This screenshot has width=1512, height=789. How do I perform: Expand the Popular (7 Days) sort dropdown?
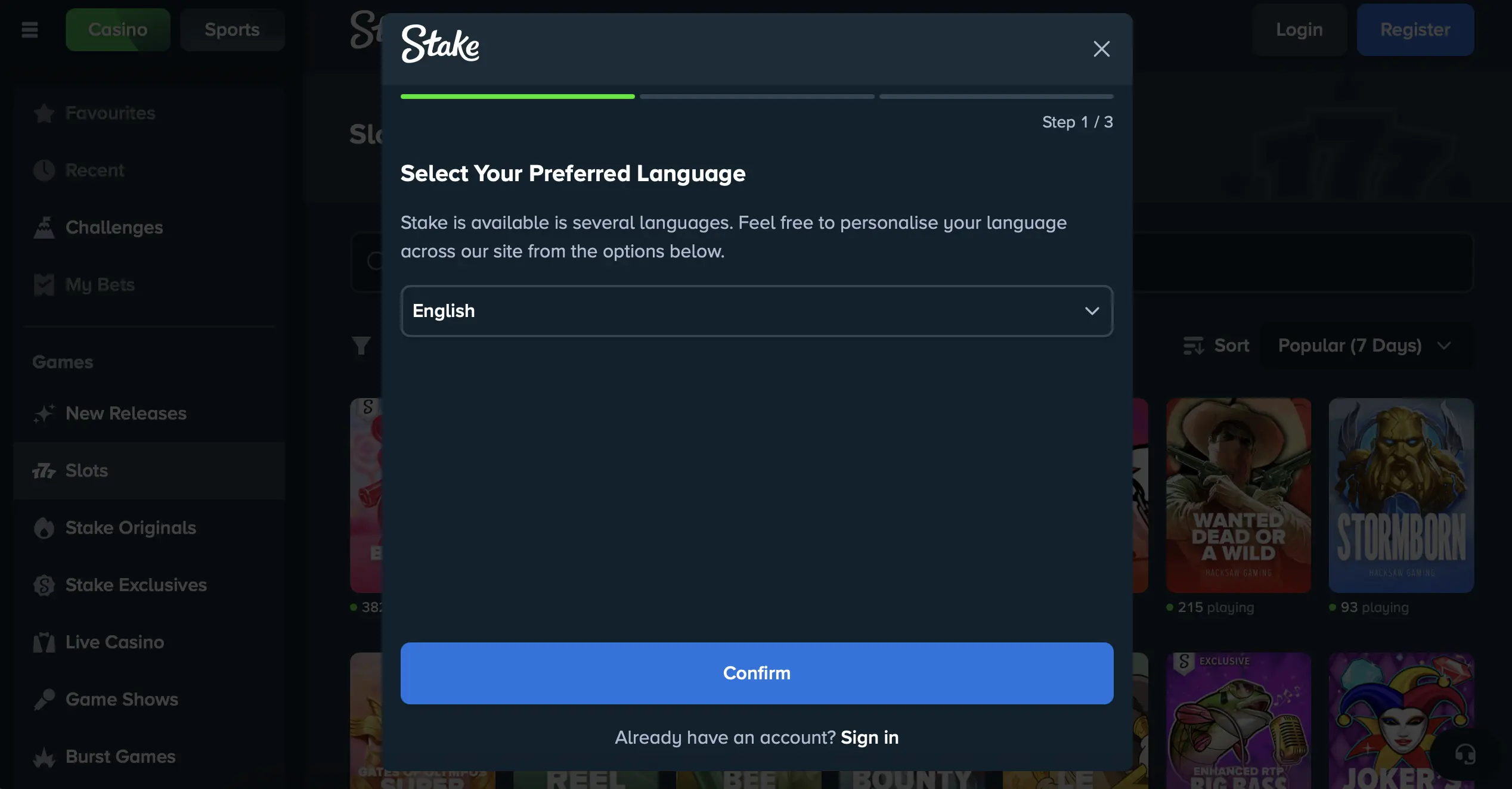pos(1364,346)
